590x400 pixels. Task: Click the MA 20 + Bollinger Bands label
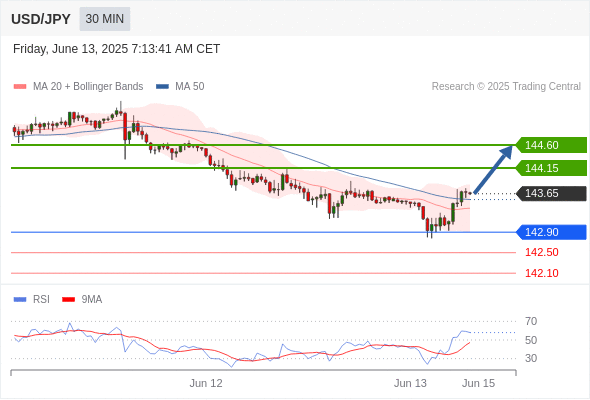pyautogui.click(x=88, y=87)
